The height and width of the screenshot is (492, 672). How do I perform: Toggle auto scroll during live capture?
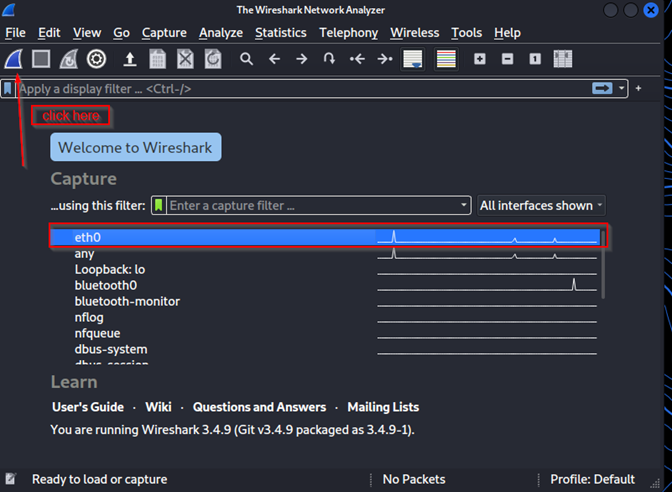[413, 59]
